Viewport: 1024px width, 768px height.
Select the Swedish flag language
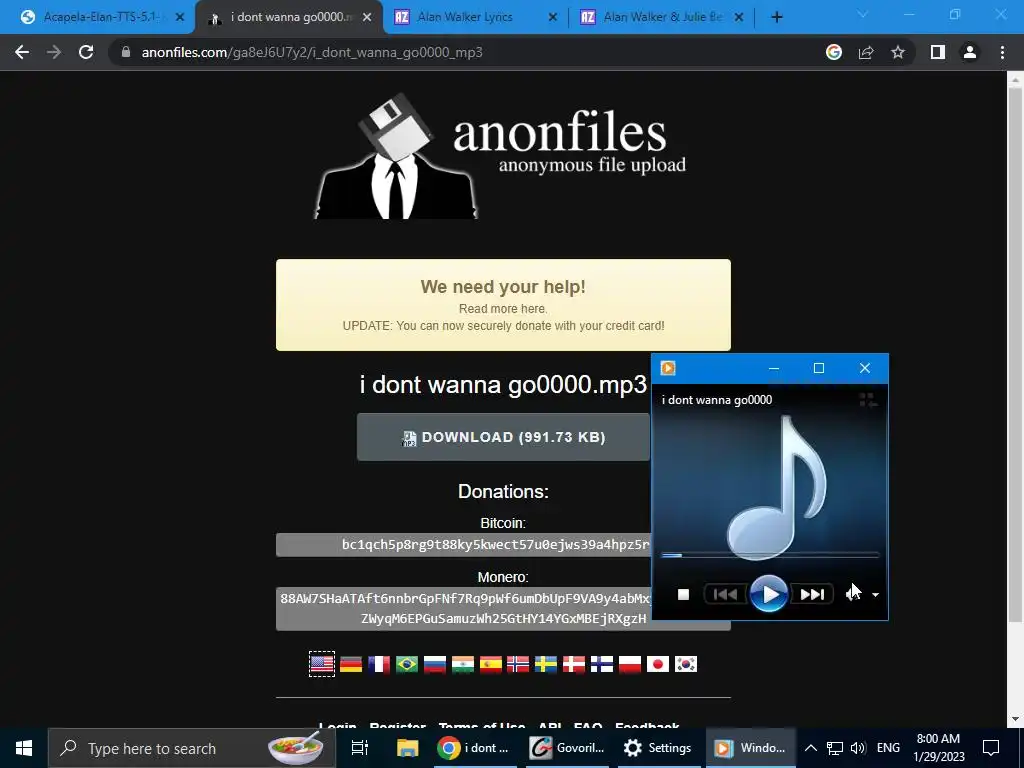point(546,664)
